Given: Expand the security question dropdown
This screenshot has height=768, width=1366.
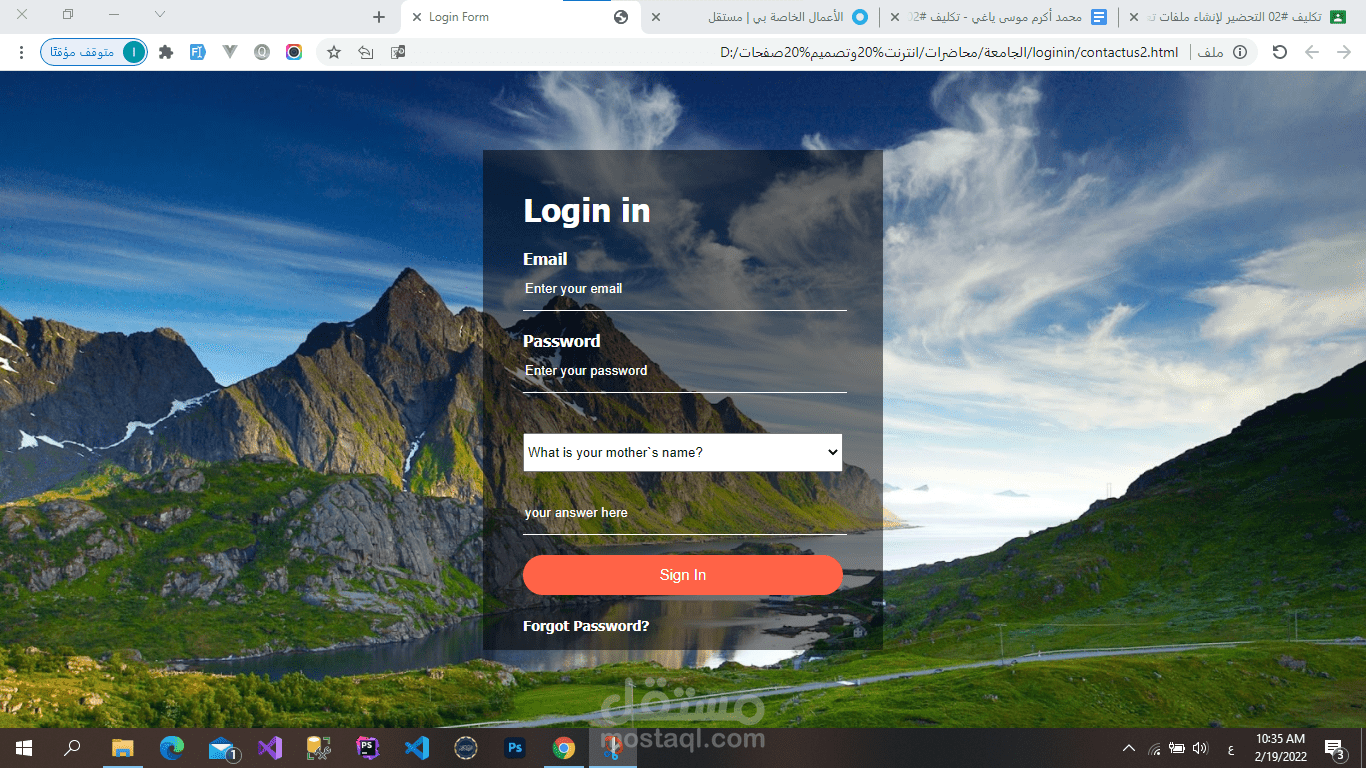Looking at the screenshot, I should click(x=683, y=452).
